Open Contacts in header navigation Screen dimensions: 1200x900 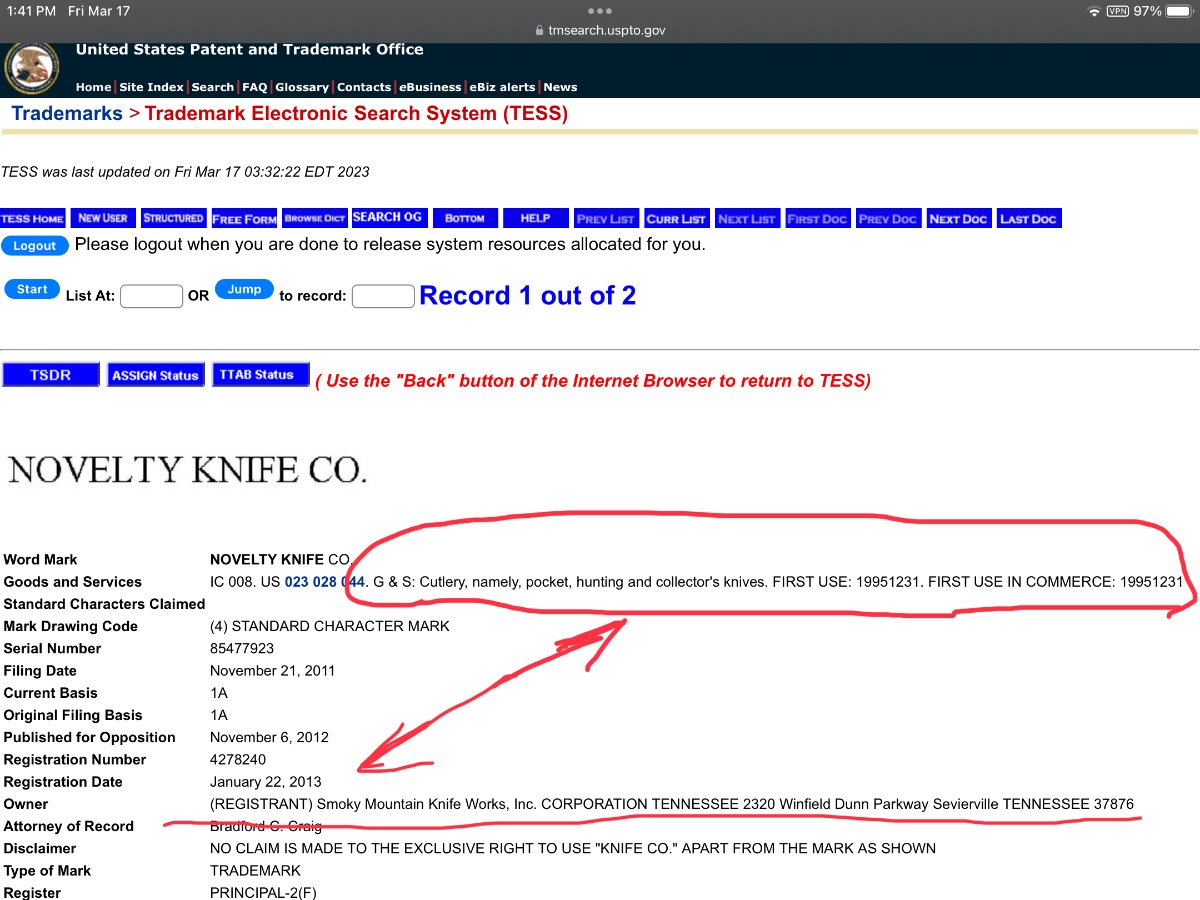(x=364, y=87)
